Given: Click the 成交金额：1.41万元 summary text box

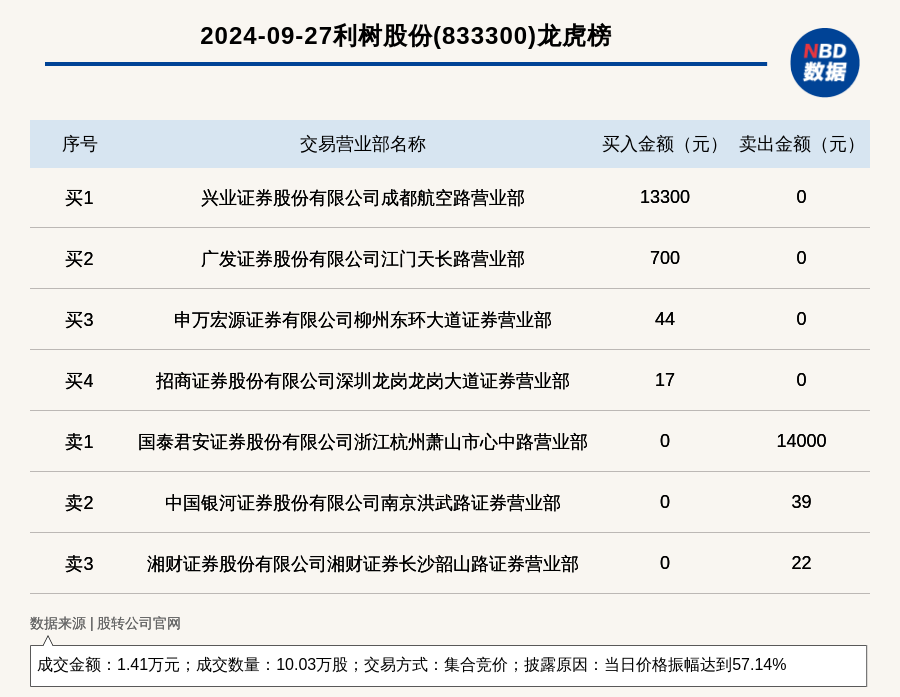Looking at the screenshot, I should coord(448,665).
